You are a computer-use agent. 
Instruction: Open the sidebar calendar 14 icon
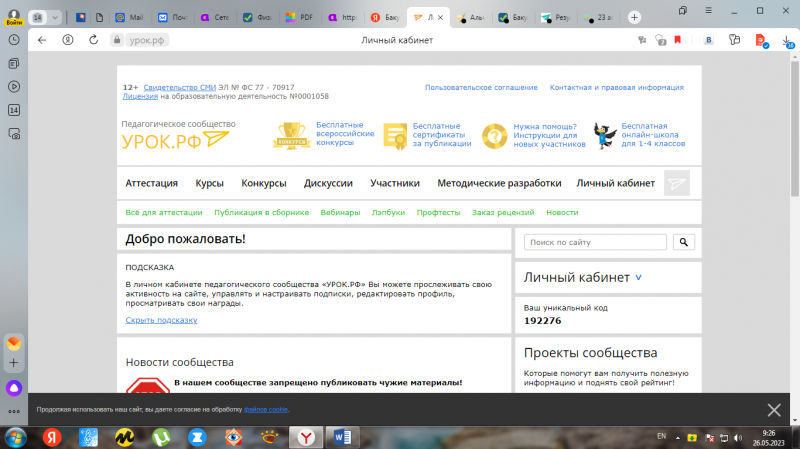click(x=14, y=110)
